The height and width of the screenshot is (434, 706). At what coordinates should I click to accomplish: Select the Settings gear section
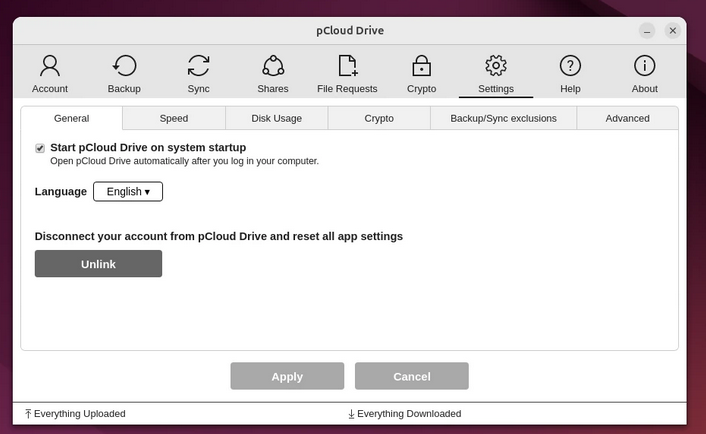[496, 74]
